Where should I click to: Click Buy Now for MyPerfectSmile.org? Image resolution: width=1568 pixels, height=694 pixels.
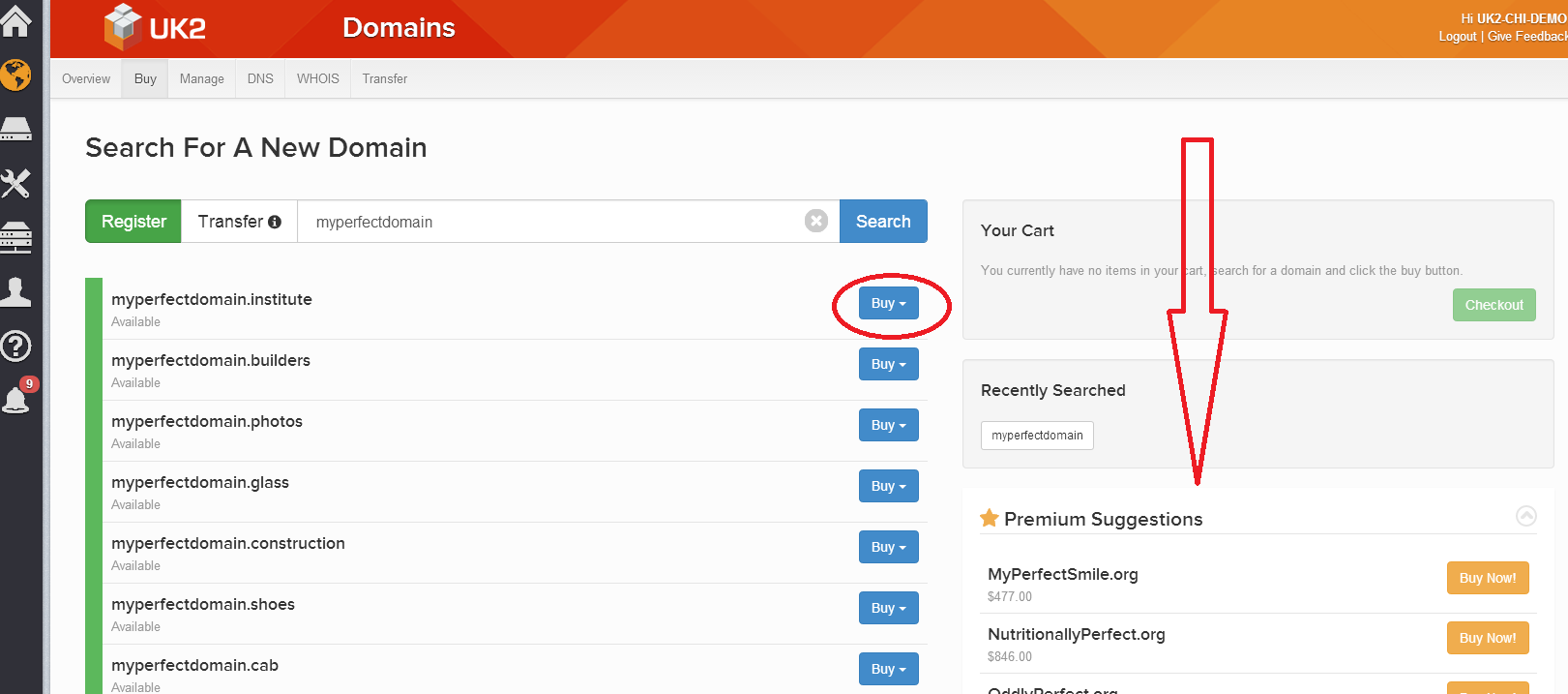click(x=1487, y=578)
